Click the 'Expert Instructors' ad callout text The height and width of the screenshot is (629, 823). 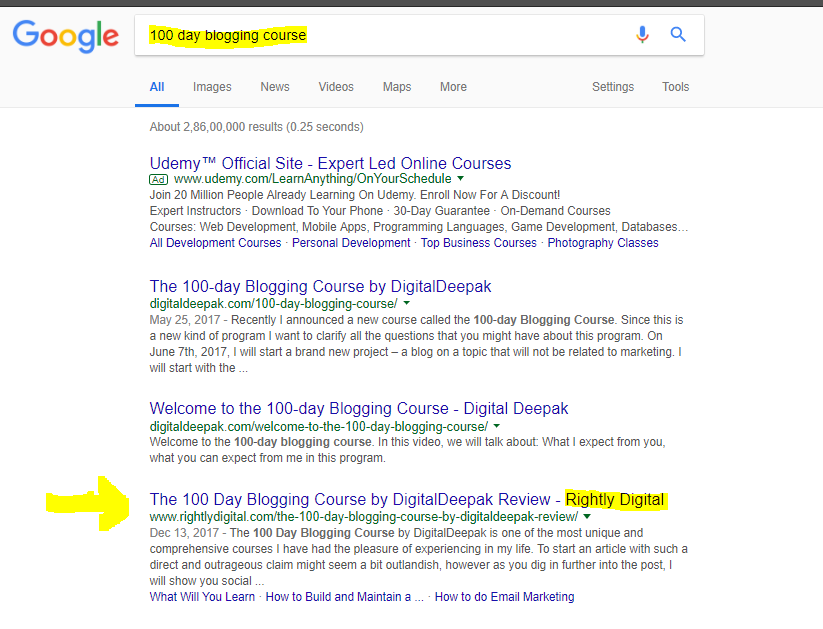[x=195, y=211]
